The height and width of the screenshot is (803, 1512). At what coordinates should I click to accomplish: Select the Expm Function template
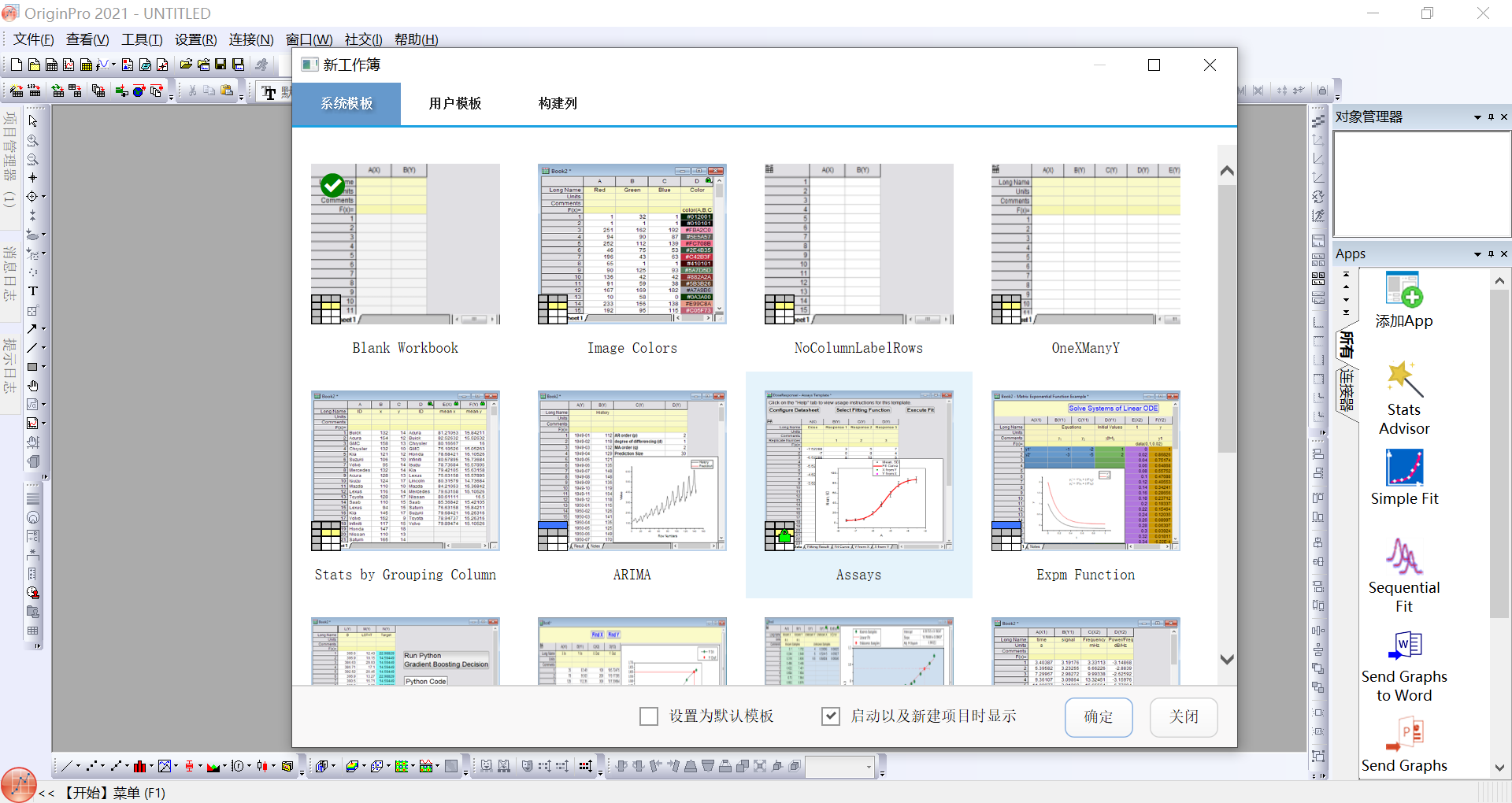1086,486
